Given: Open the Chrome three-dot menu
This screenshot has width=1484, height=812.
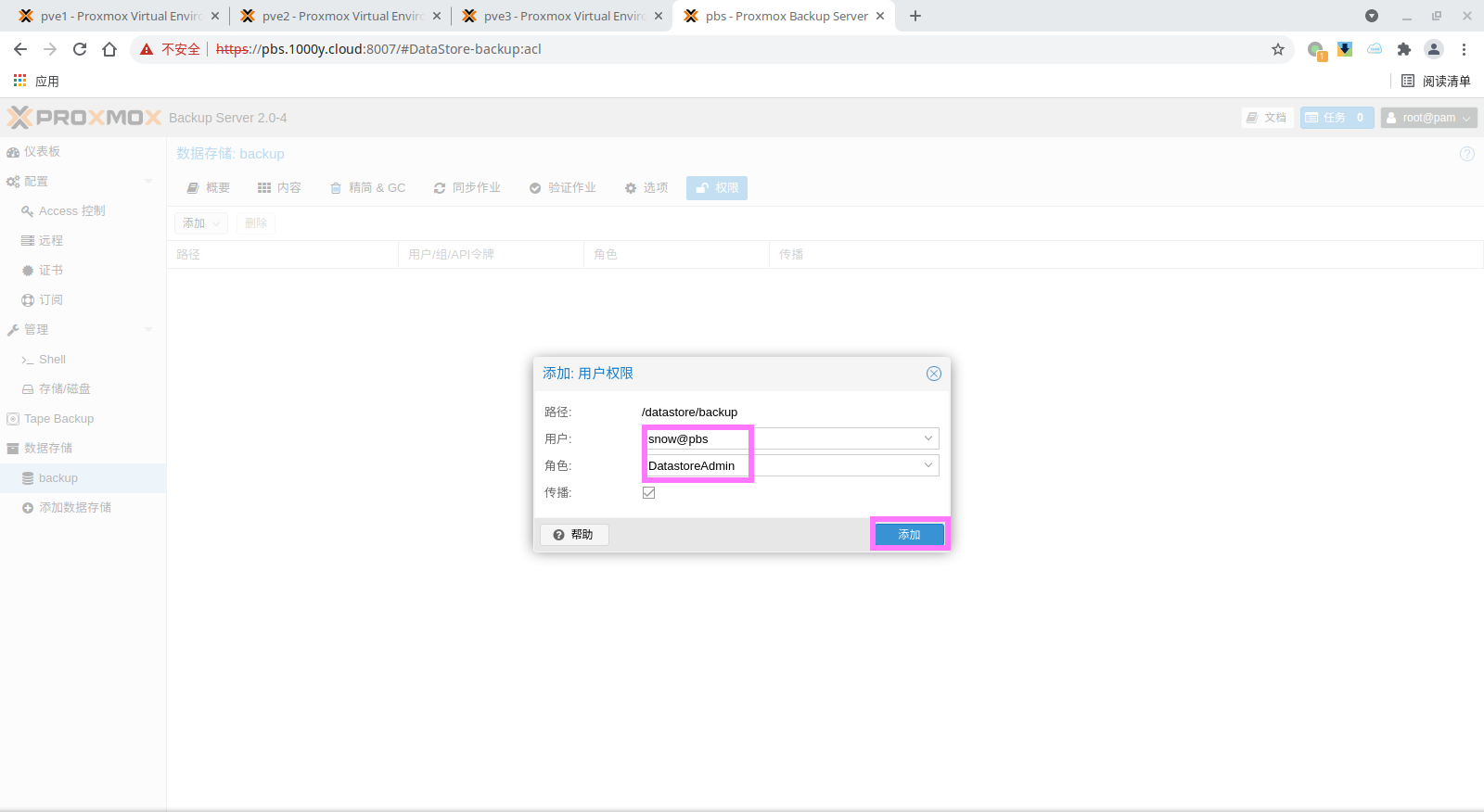Looking at the screenshot, I should pyautogui.click(x=1464, y=49).
